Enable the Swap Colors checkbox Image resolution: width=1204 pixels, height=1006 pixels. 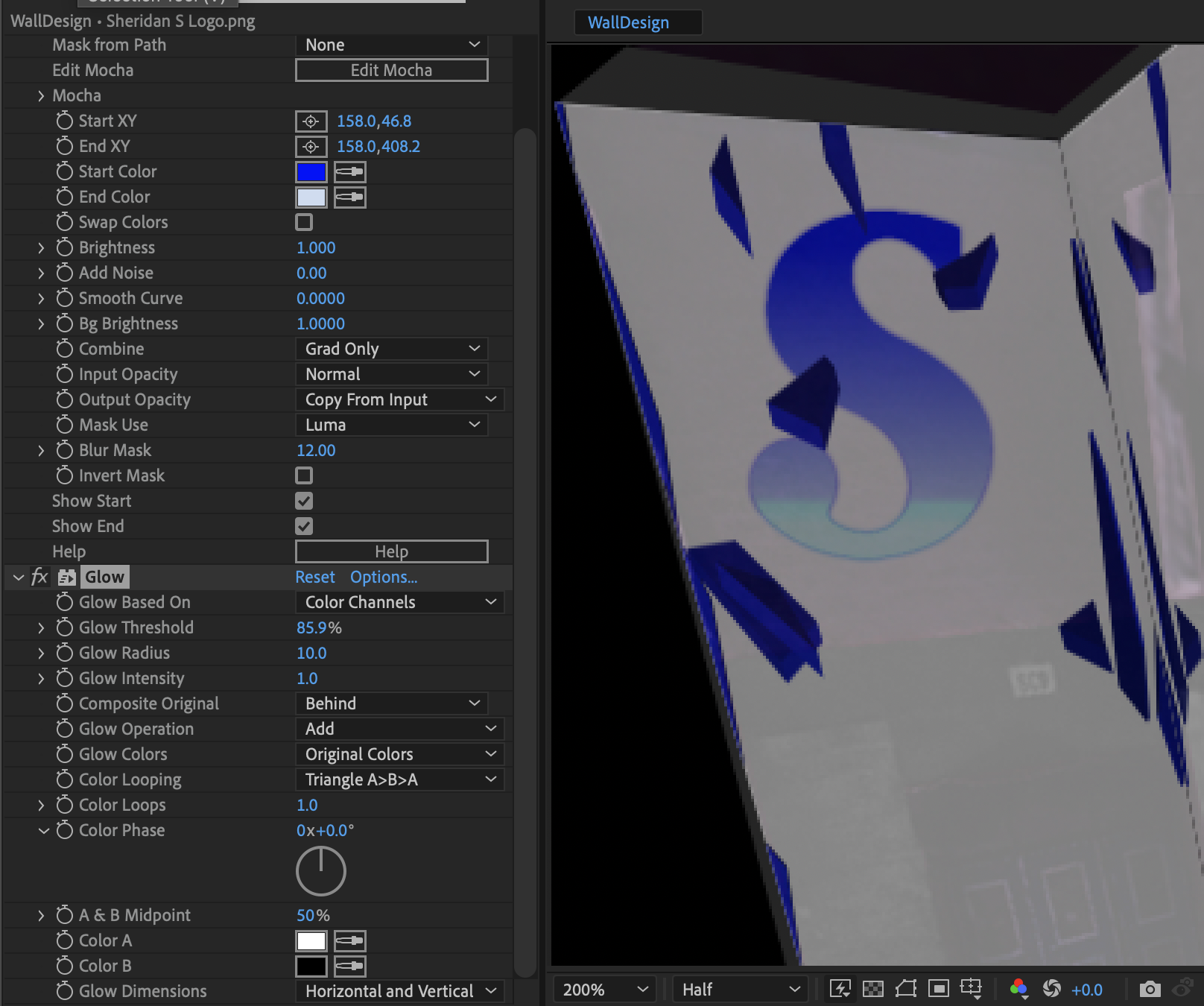pyautogui.click(x=304, y=222)
